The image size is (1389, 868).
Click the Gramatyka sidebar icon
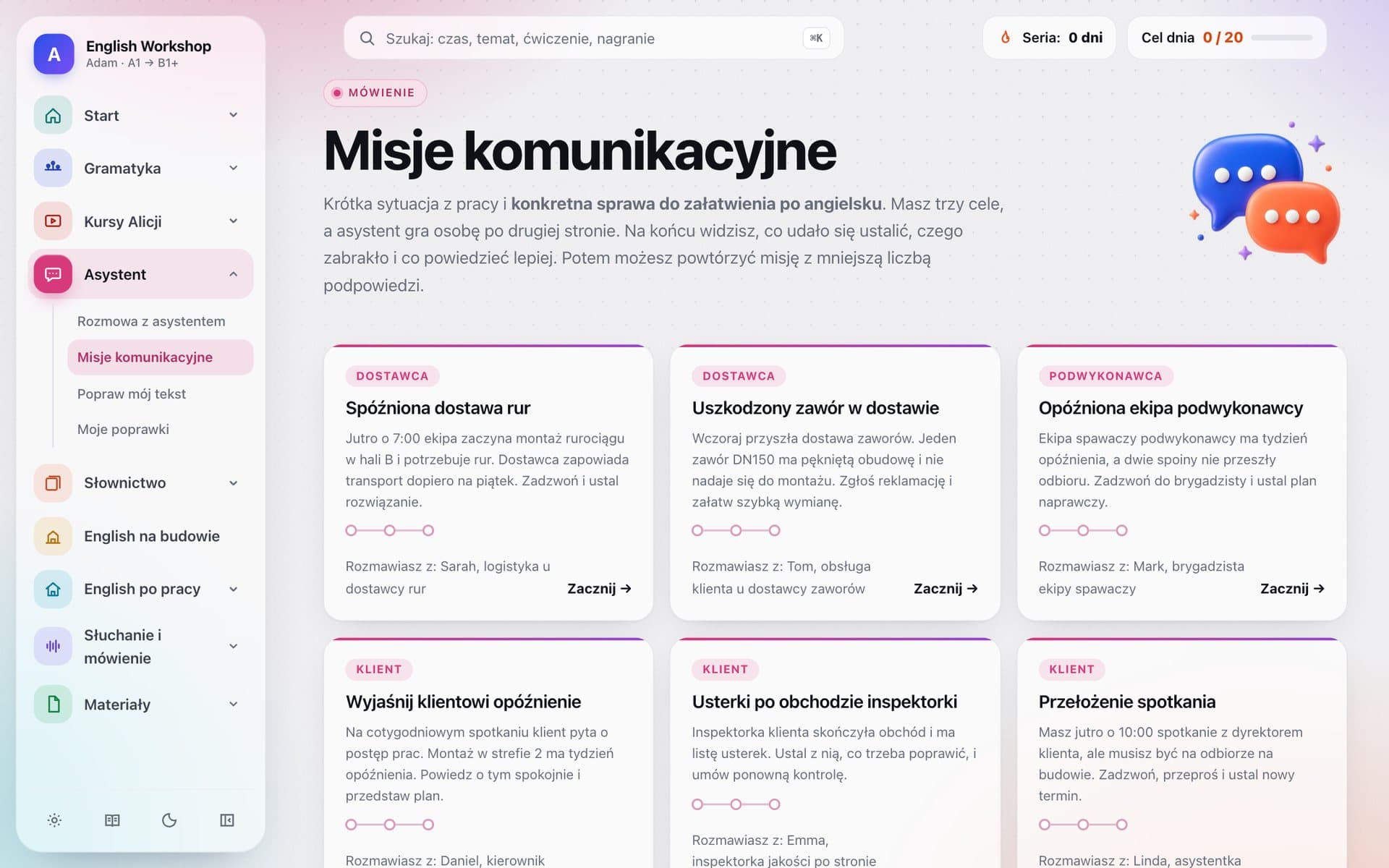point(53,168)
